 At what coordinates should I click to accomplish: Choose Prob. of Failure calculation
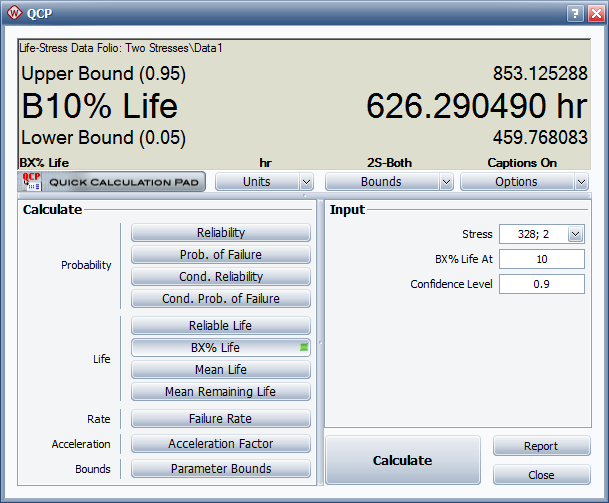[221, 255]
